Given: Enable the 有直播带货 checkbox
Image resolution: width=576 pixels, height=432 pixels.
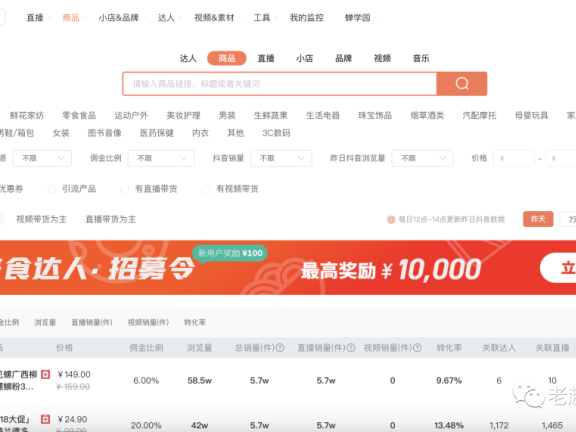Looking at the screenshot, I should tap(125, 189).
